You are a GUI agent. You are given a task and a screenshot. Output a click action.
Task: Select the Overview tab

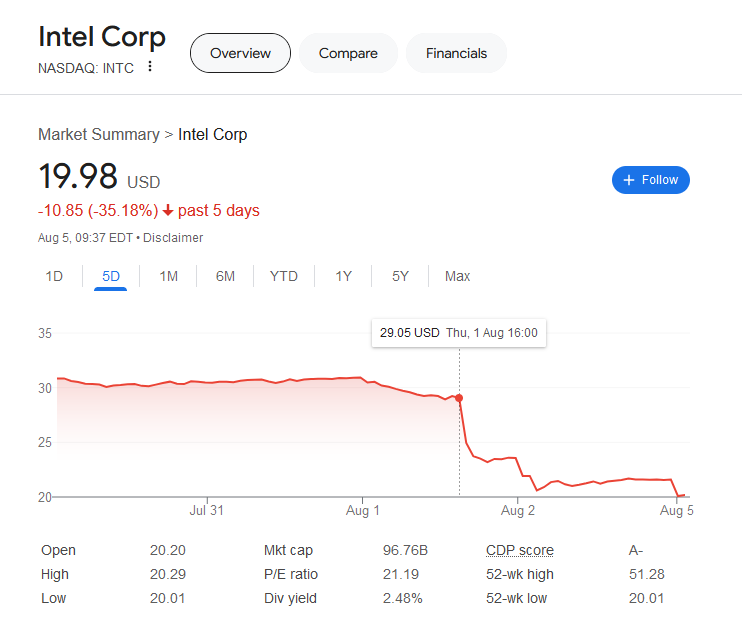pyautogui.click(x=240, y=53)
